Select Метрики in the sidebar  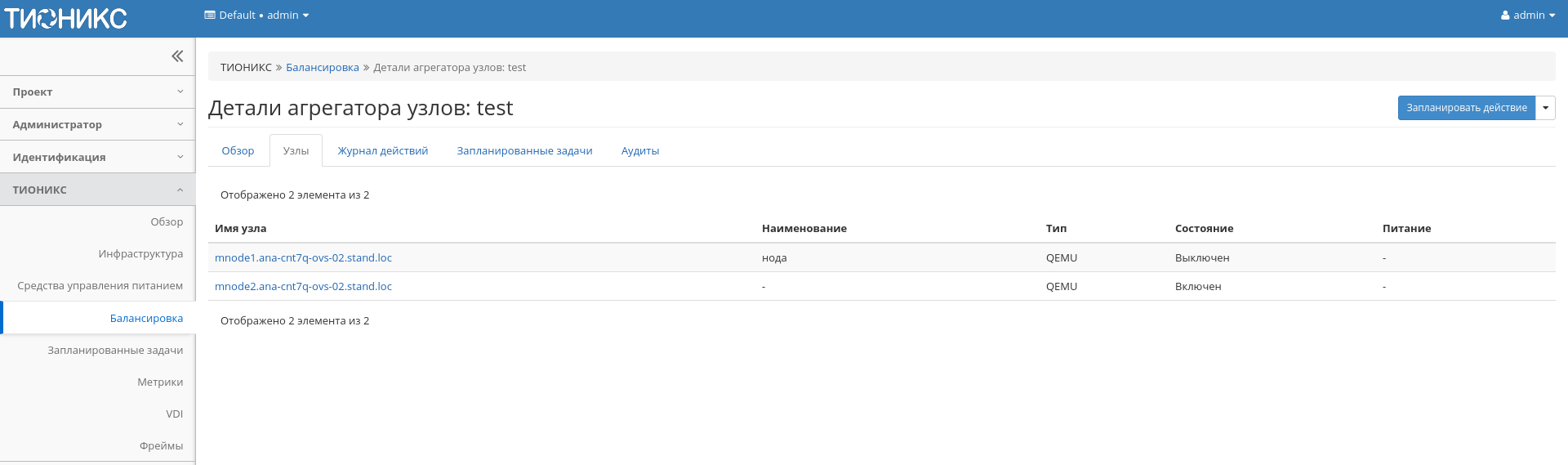pos(160,382)
